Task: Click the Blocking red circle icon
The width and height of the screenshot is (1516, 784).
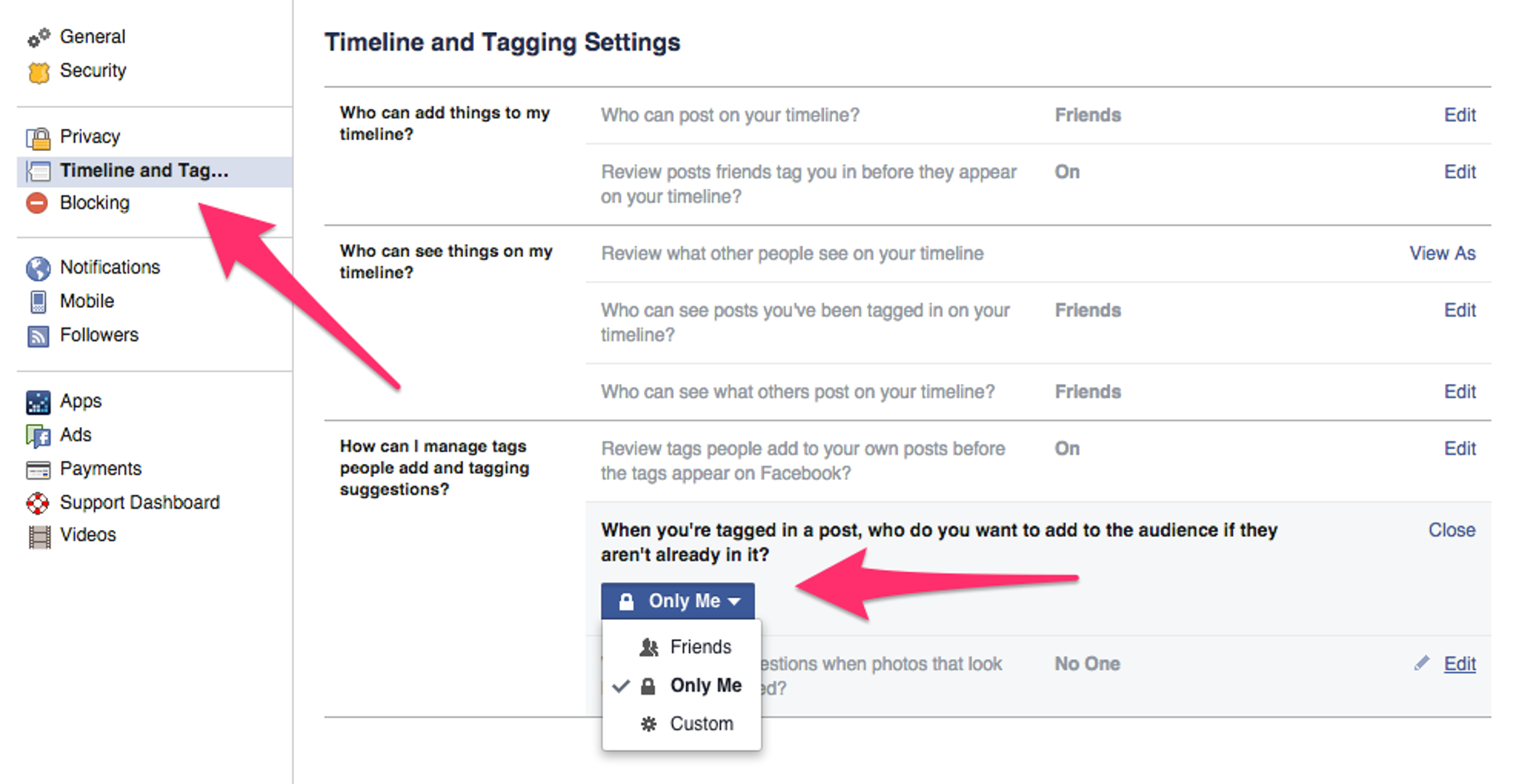Action: click(37, 203)
